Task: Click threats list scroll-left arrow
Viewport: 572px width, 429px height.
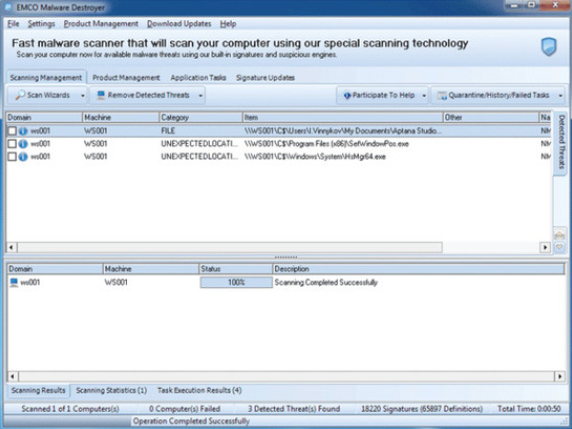Action: 11,247
